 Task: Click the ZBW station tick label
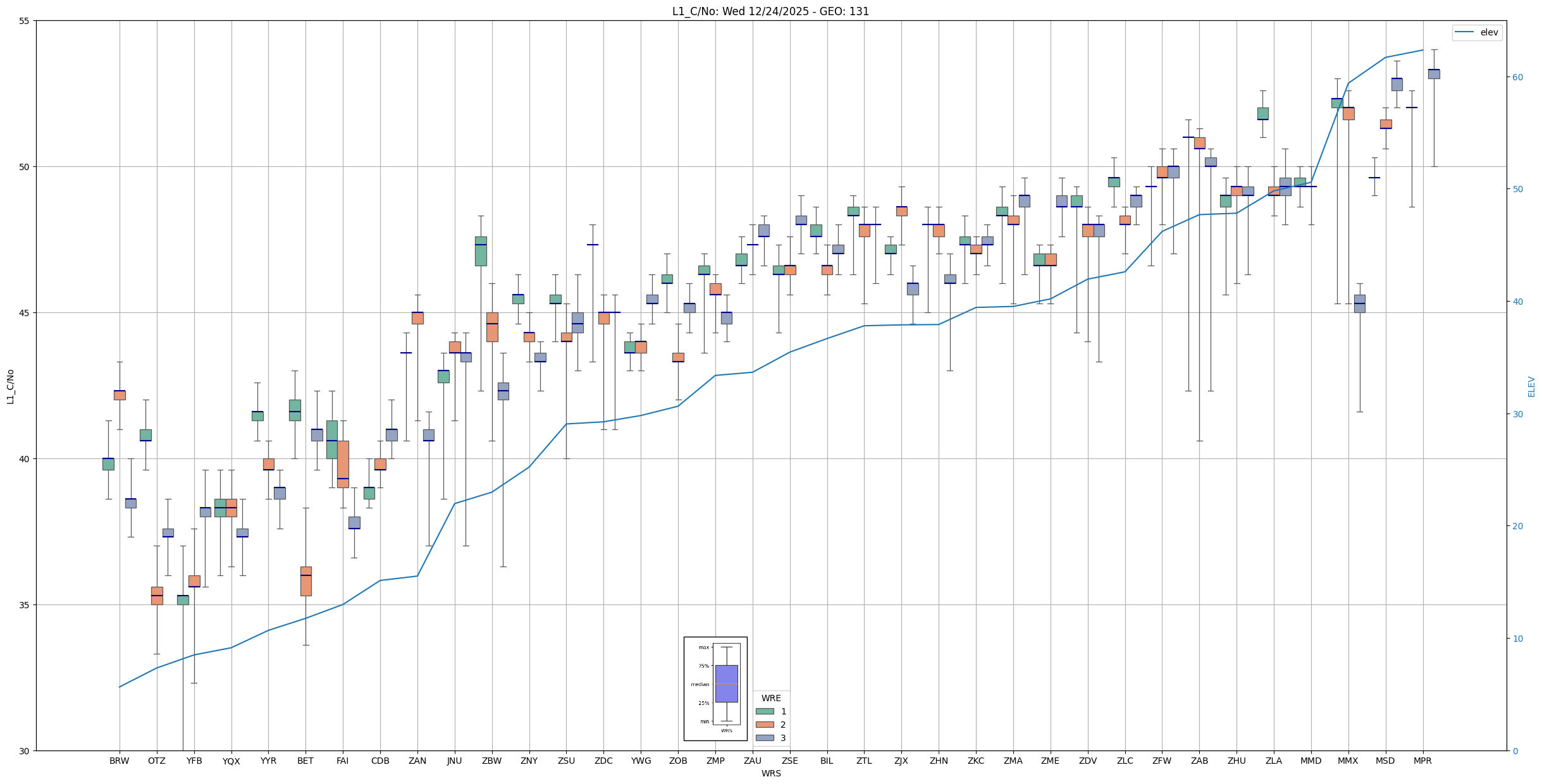(491, 761)
